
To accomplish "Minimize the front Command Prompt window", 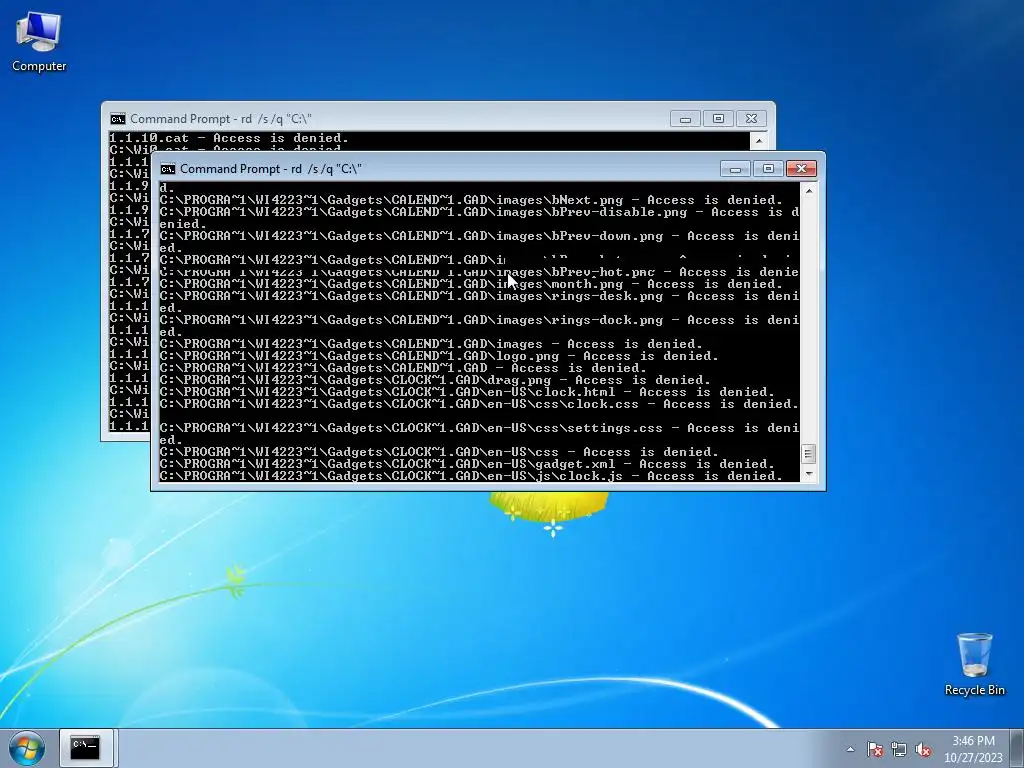I will (735, 169).
